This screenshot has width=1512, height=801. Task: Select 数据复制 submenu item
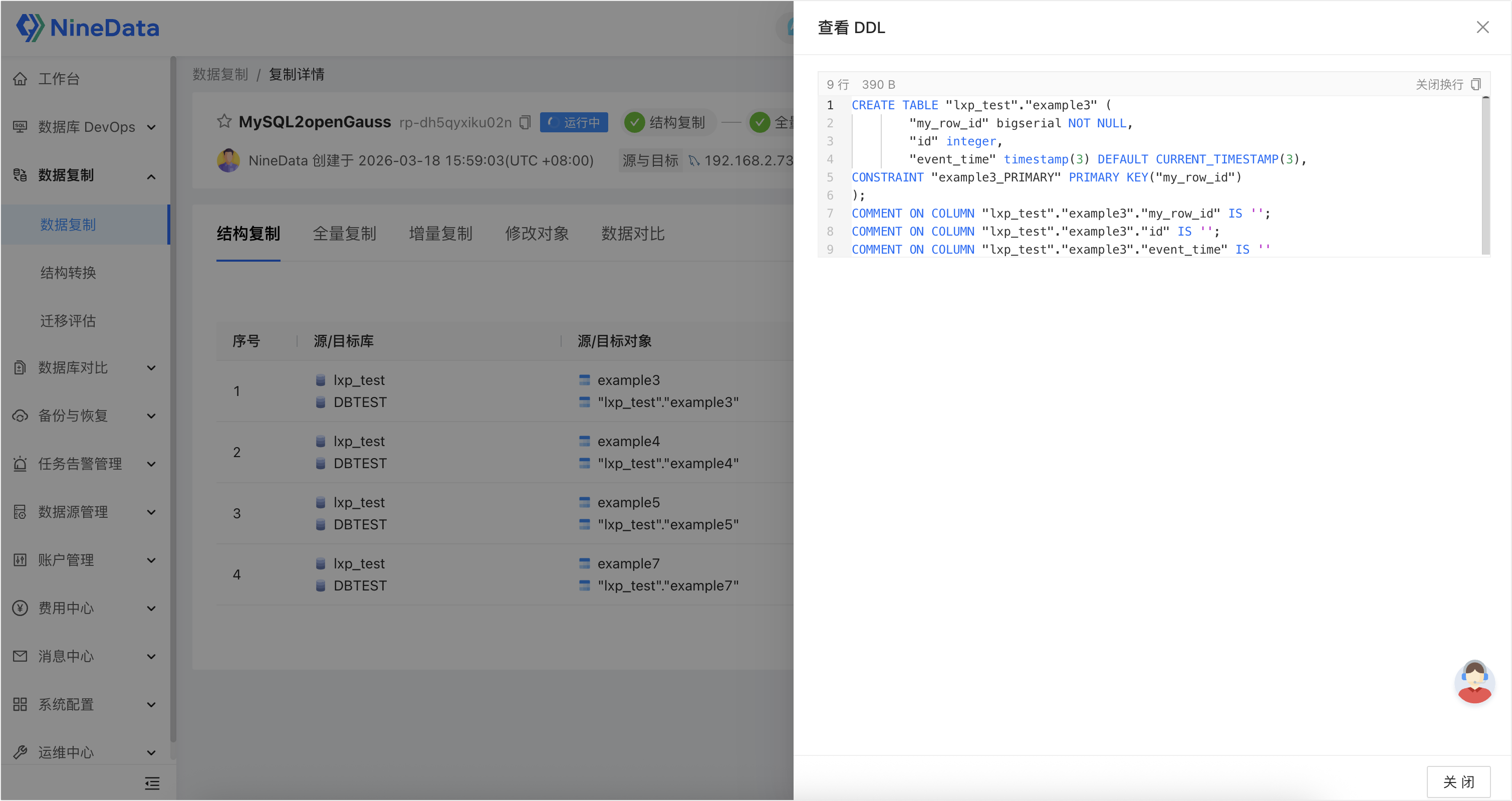(x=85, y=225)
